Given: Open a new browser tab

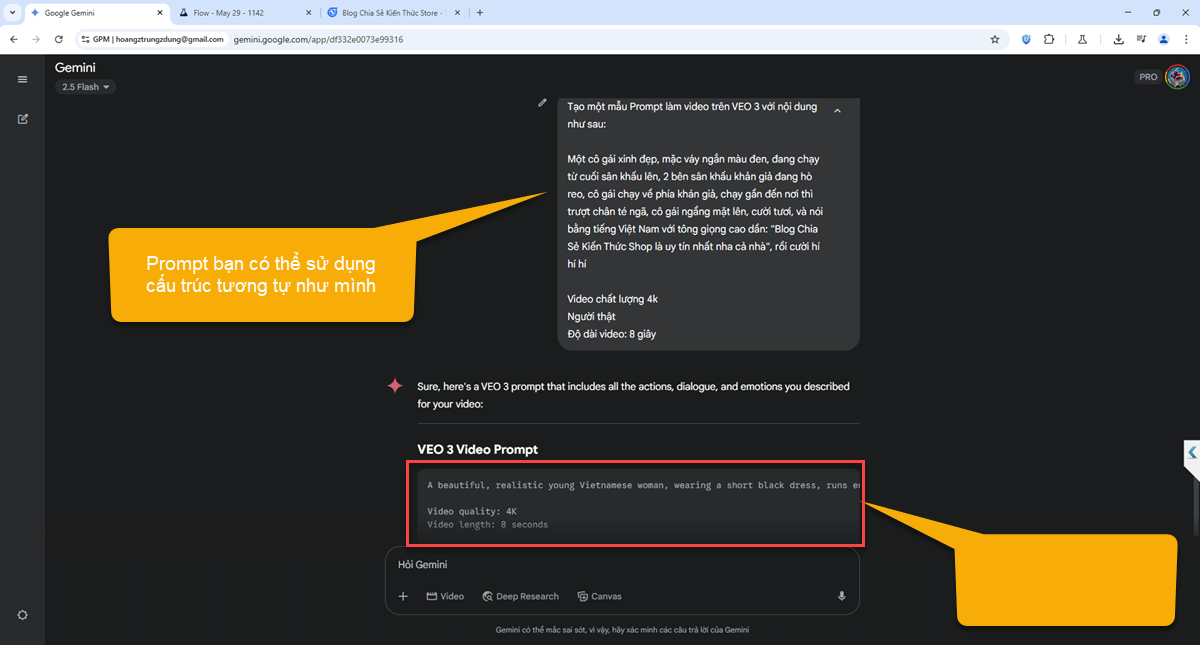Looking at the screenshot, I should [480, 13].
